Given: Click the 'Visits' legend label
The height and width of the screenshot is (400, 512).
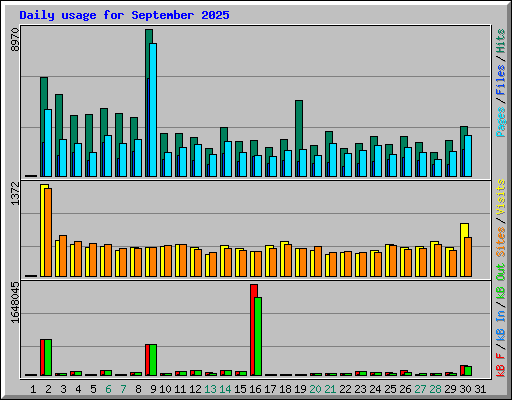Looking at the screenshot, I should [x=501, y=197].
